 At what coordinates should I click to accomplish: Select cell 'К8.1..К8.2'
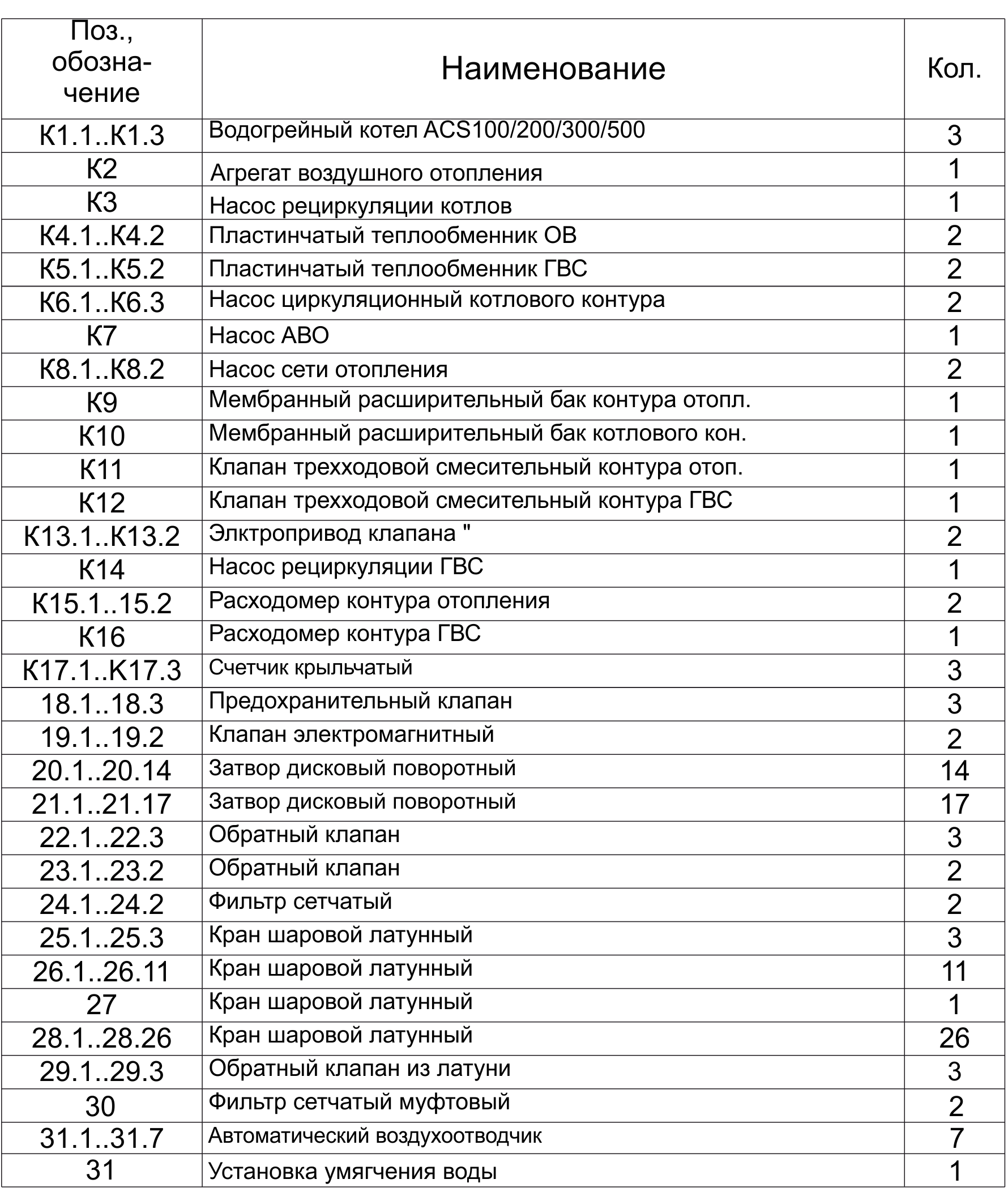(102, 369)
